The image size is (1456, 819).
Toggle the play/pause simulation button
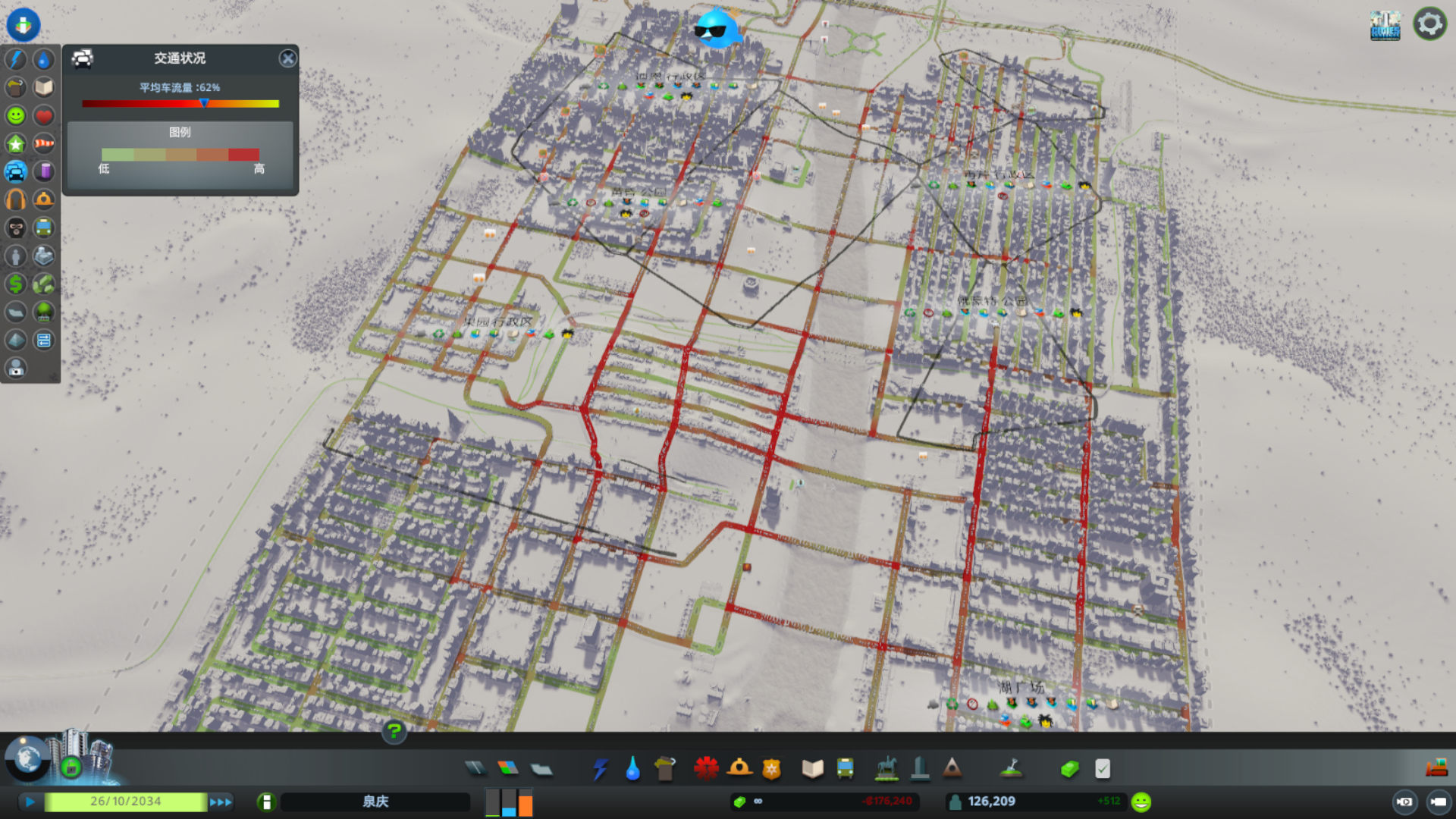pyautogui.click(x=30, y=802)
